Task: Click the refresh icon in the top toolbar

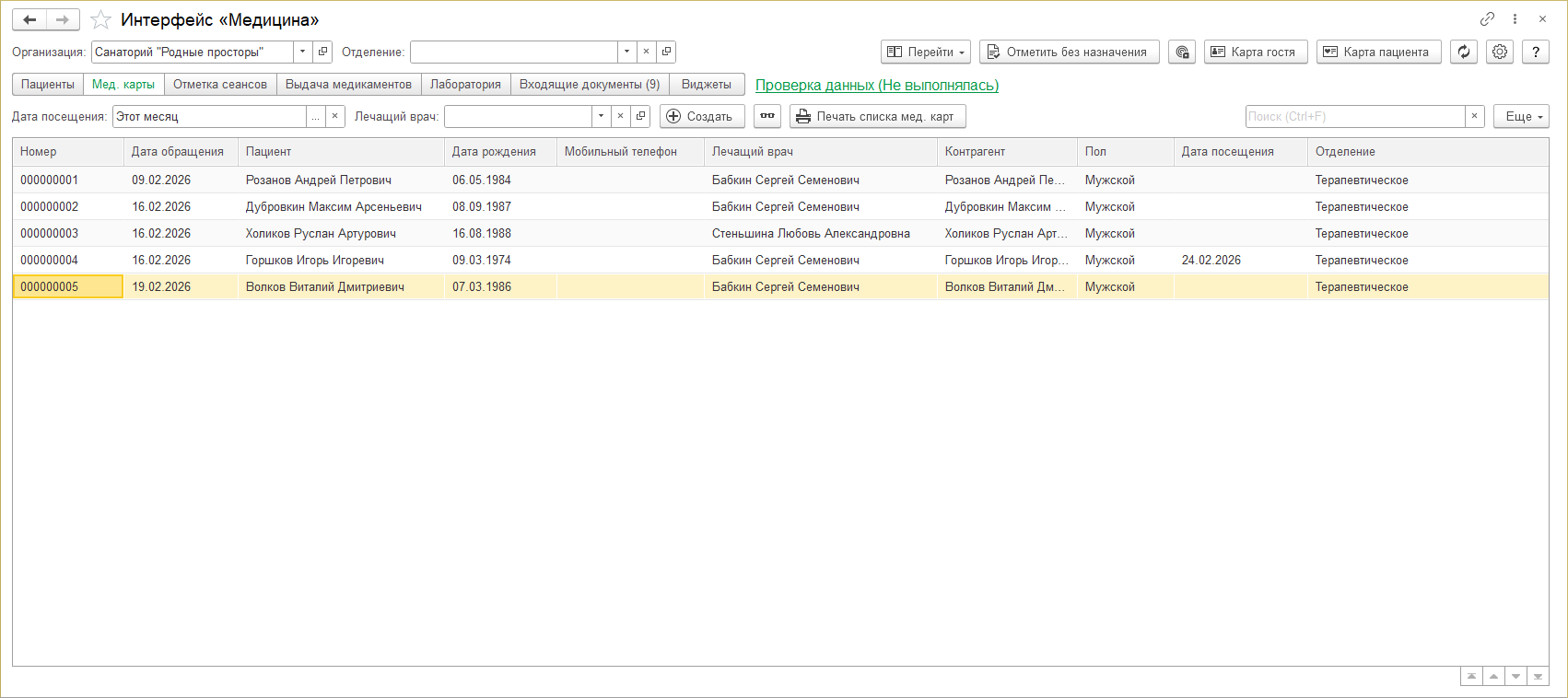Action: click(x=1463, y=52)
